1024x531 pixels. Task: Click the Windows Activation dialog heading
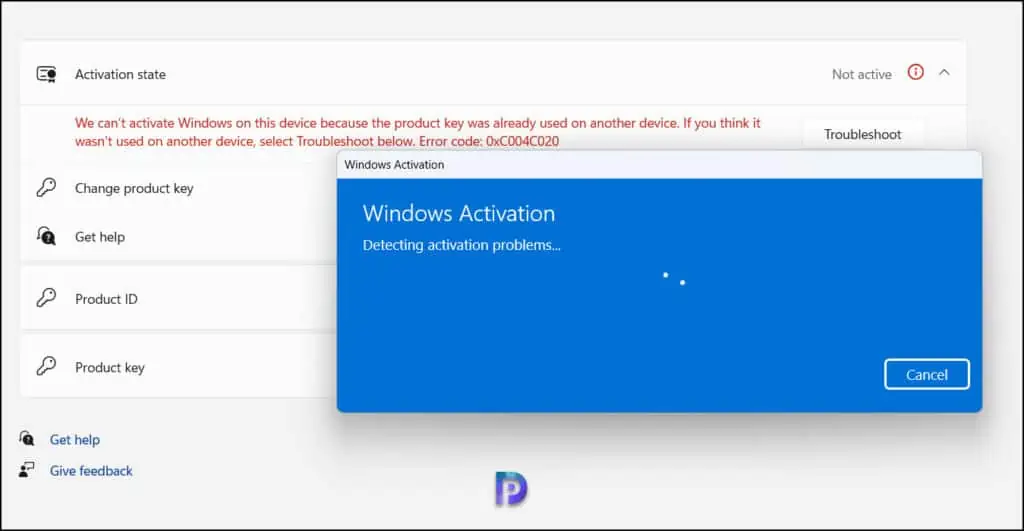pos(459,213)
